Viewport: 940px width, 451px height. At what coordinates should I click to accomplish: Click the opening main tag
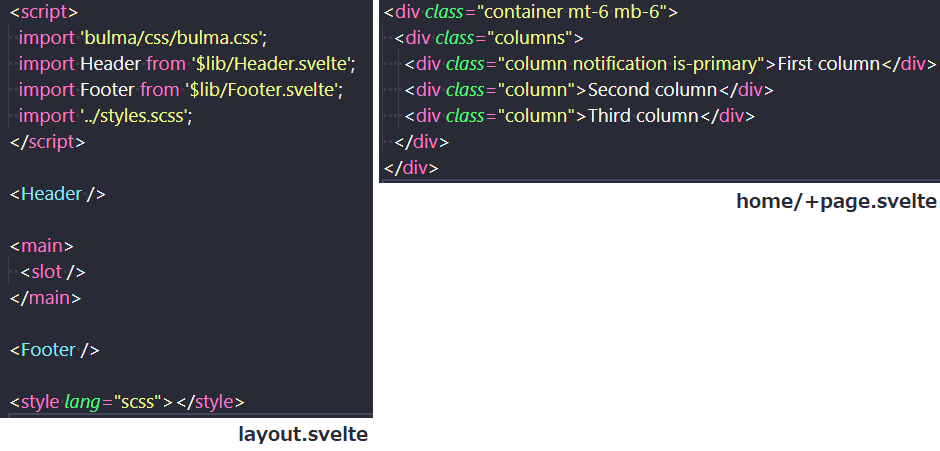pyautogui.click(x=41, y=246)
